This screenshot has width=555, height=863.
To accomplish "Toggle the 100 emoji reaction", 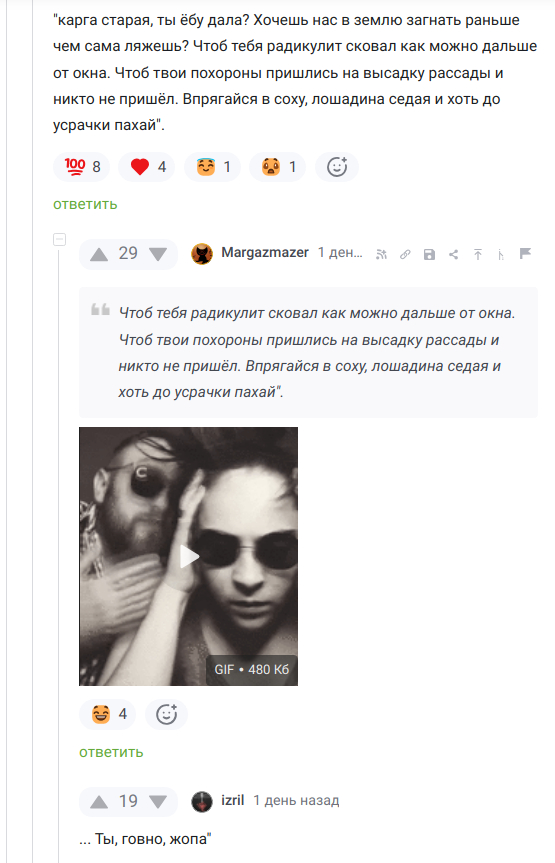I will (81, 167).
